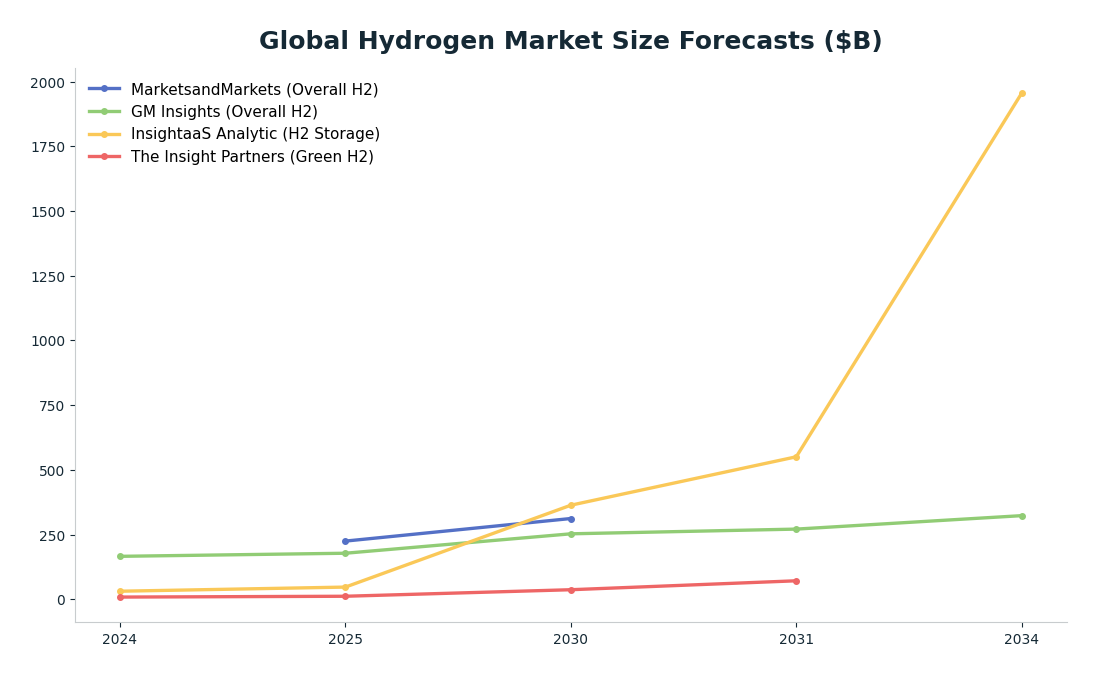Click the red Insight Partners legend marker
This screenshot has width=1096, height=676.
[105, 157]
